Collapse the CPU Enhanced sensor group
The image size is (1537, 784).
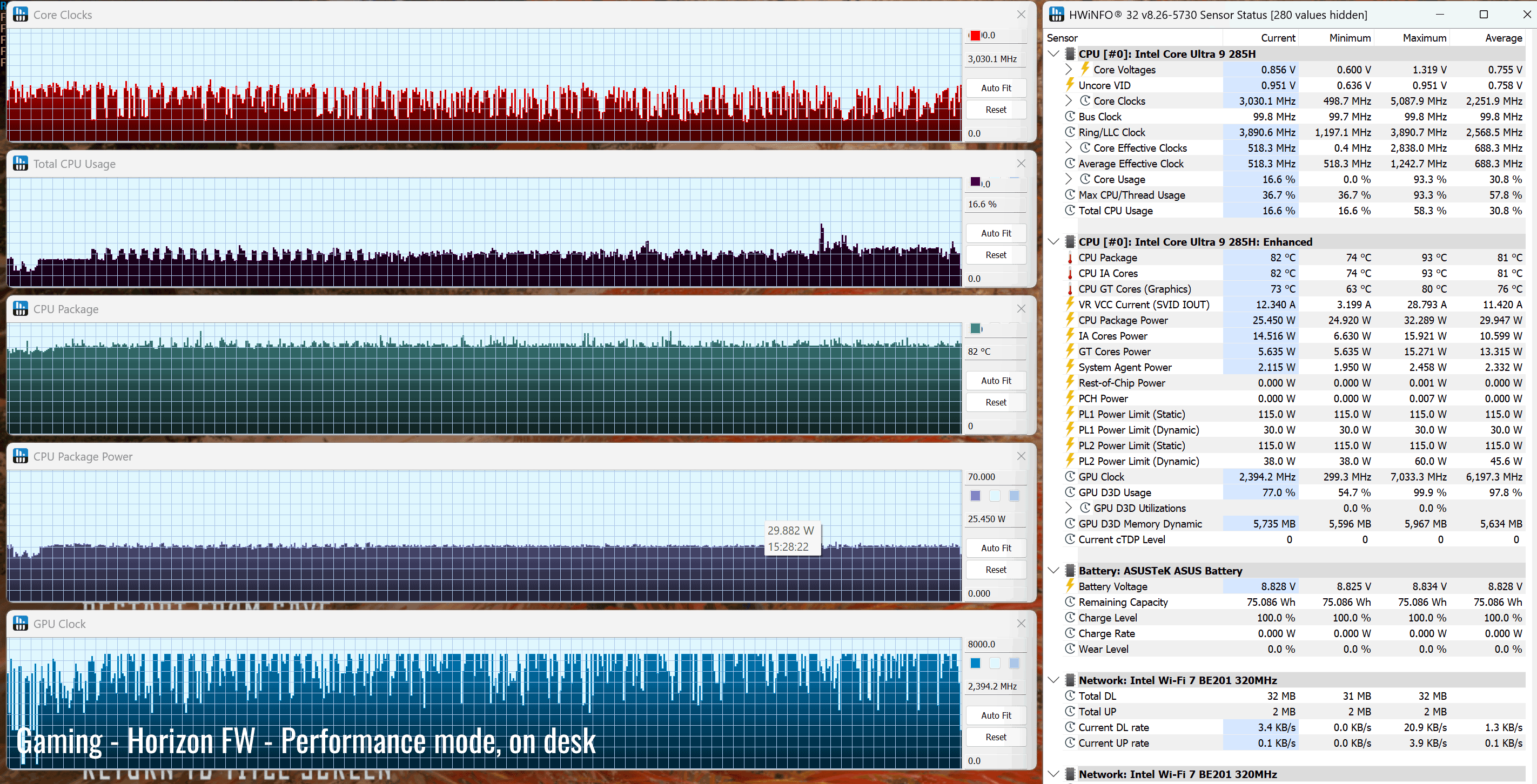click(x=1053, y=241)
